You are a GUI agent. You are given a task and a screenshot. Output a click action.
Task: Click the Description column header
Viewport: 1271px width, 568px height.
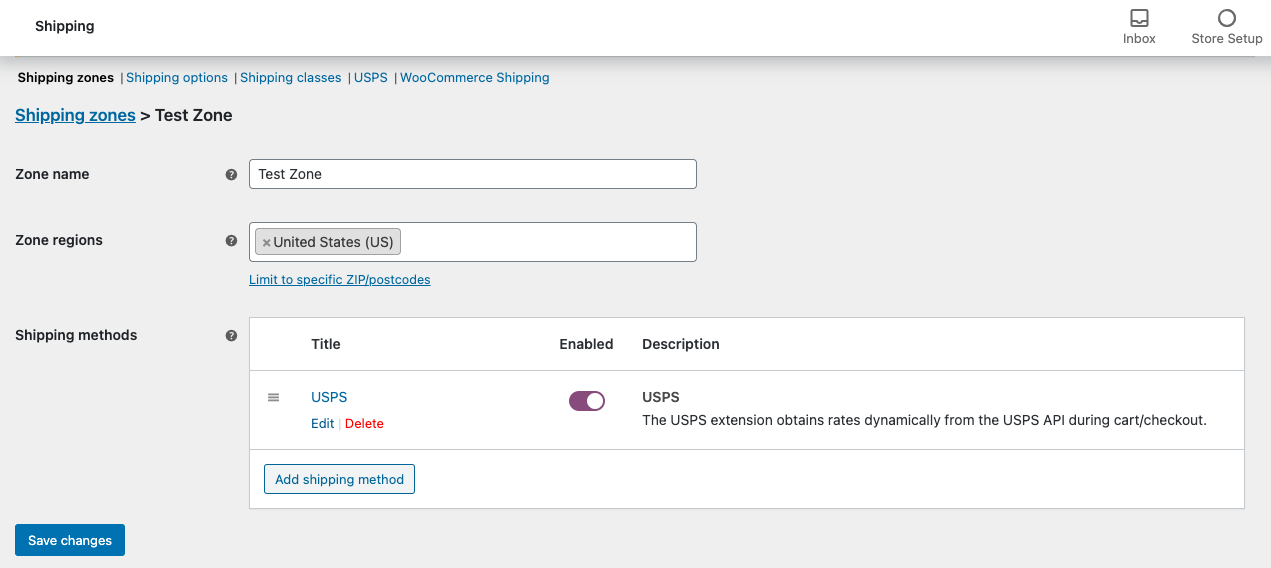(x=681, y=344)
